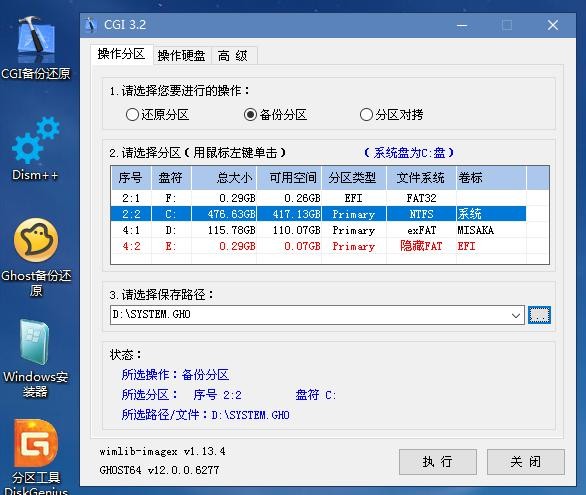This screenshot has height=495, width=586.
Task: Choose the 分区对拷 radio option
Action: coord(391,115)
